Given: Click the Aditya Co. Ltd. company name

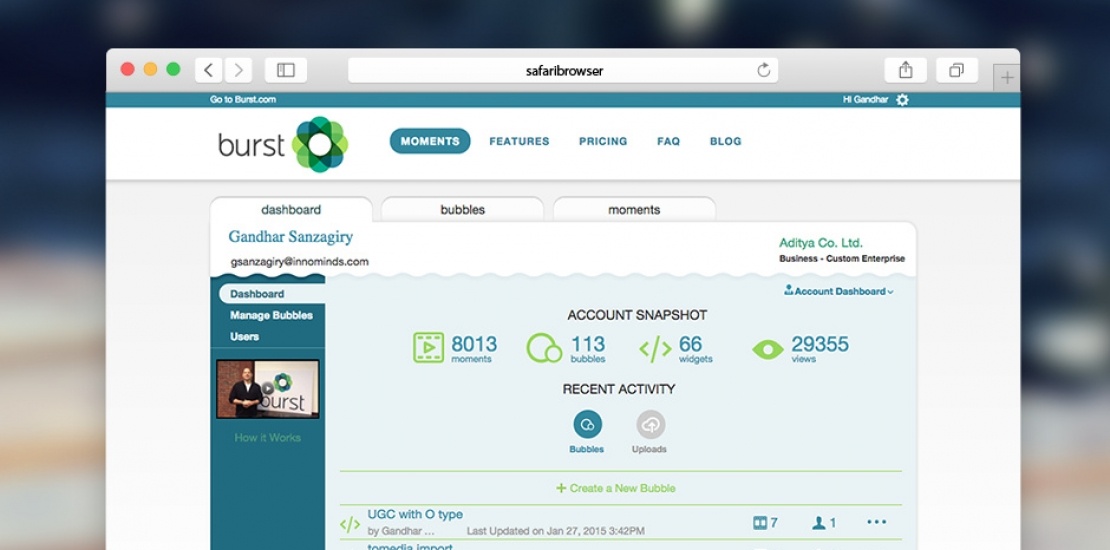Looking at the screenshot, I should [820, 243].
